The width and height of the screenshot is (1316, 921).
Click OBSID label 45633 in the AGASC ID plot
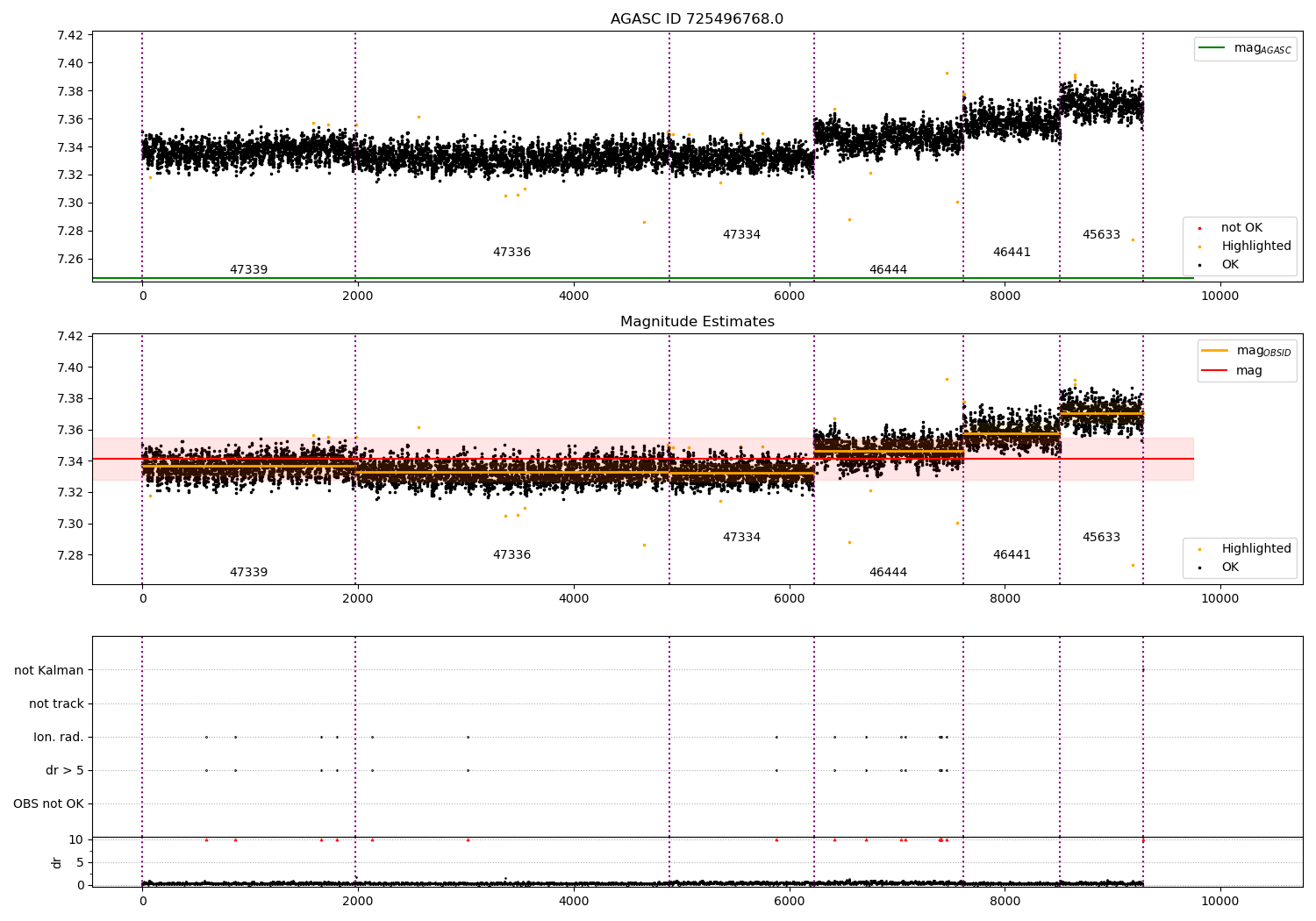tap(1101, 235)
